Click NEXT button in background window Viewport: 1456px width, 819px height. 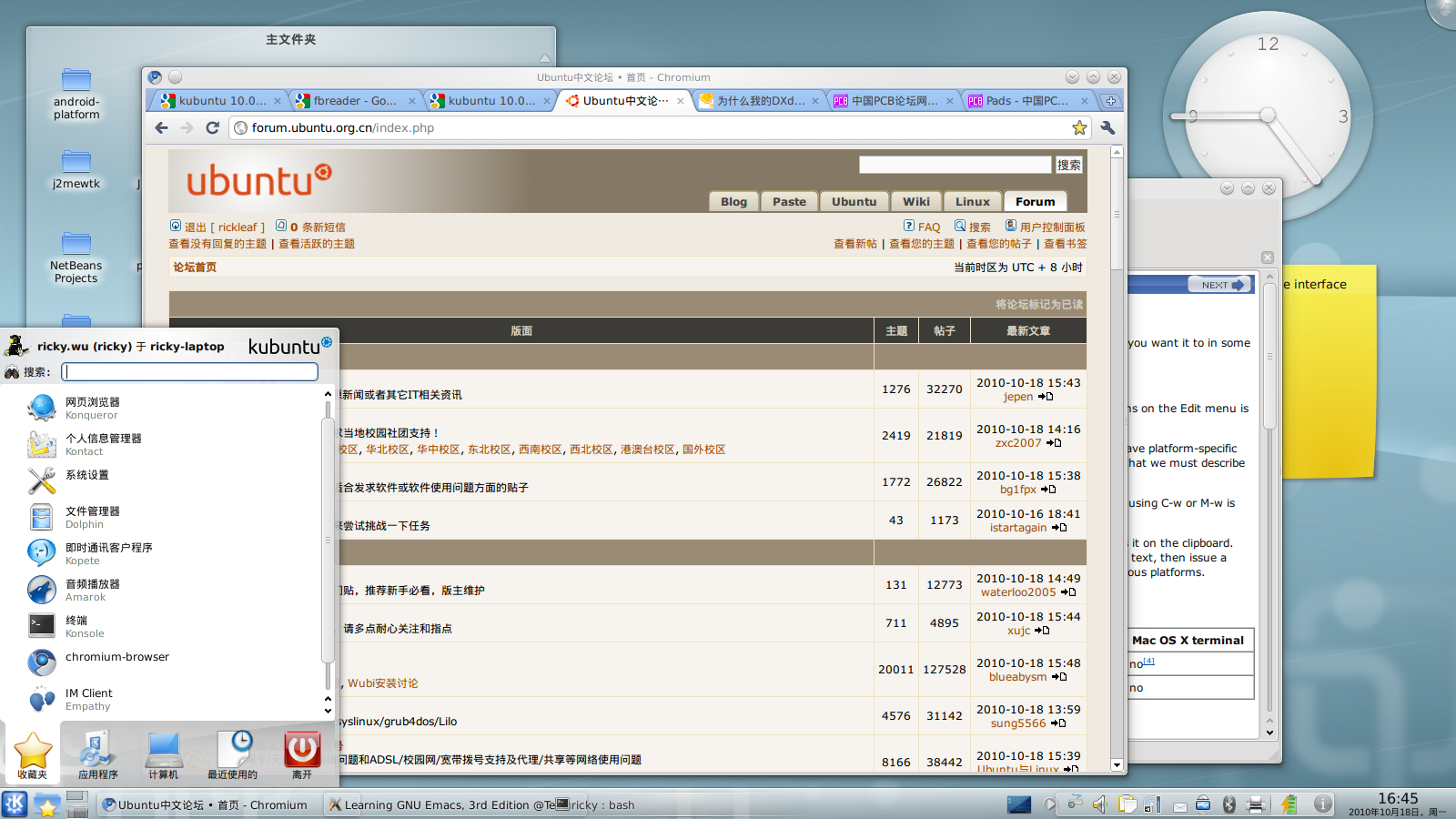(x=1221, y=285)
